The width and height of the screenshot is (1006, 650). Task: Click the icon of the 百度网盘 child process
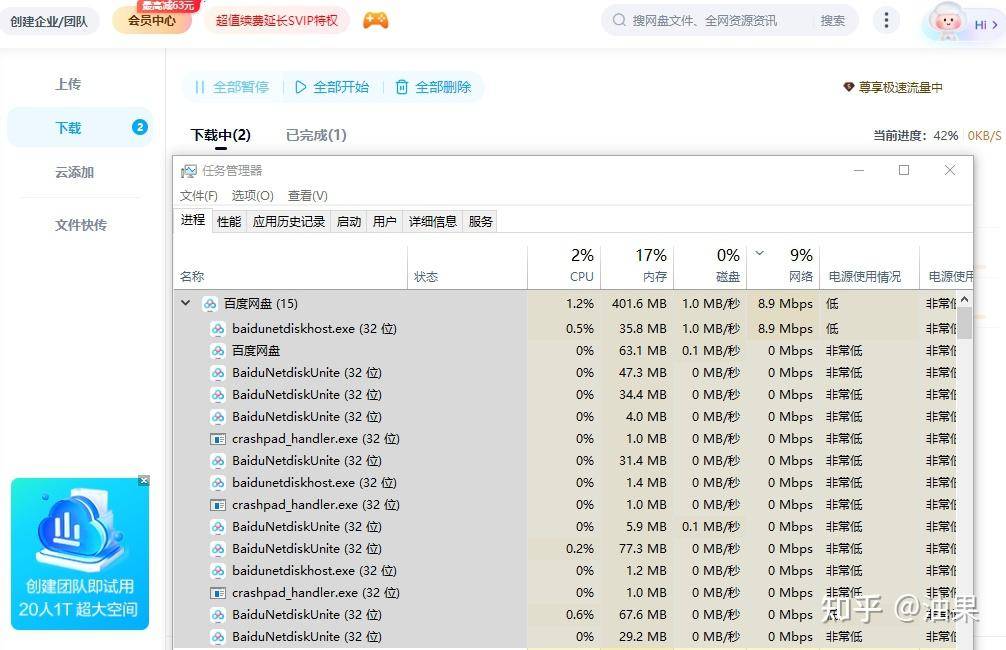(218, 351)
